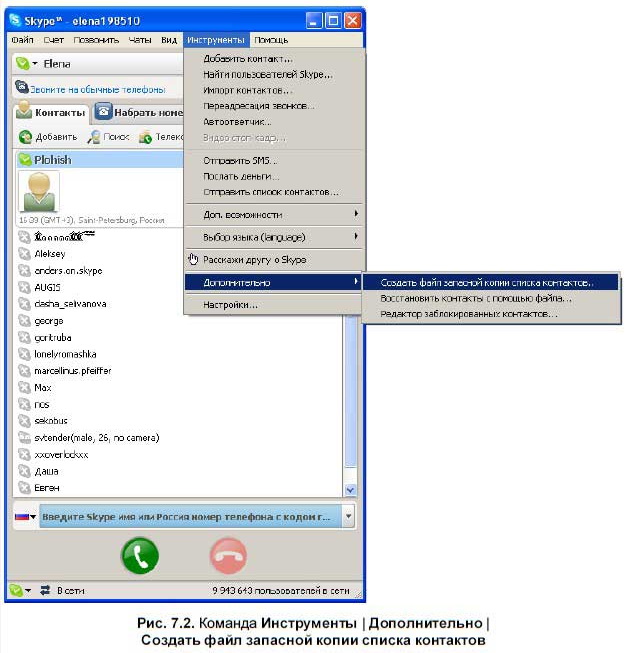Click the Search contacts toolbar icon

point(95,137)
